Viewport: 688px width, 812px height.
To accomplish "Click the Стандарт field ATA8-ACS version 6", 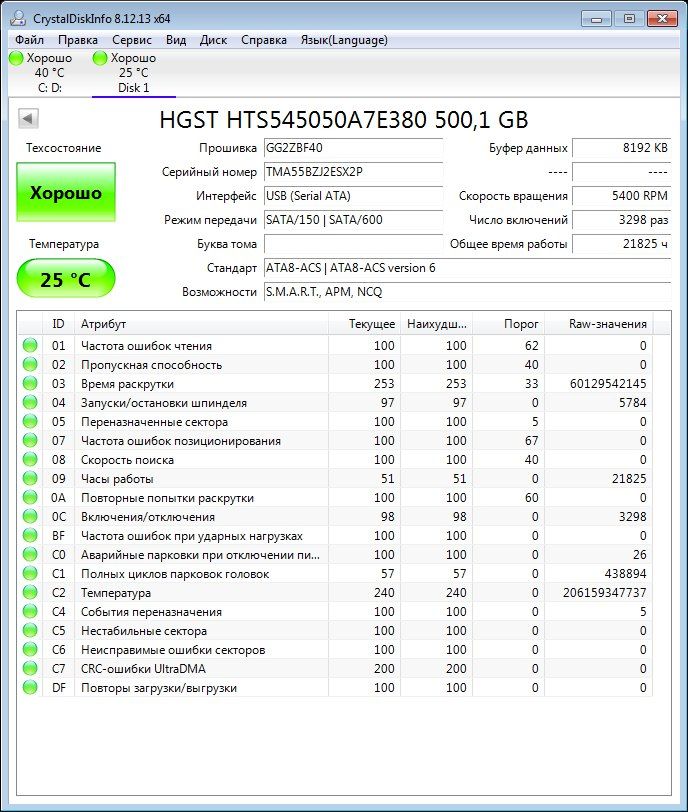I will click(x=467, y=268).
